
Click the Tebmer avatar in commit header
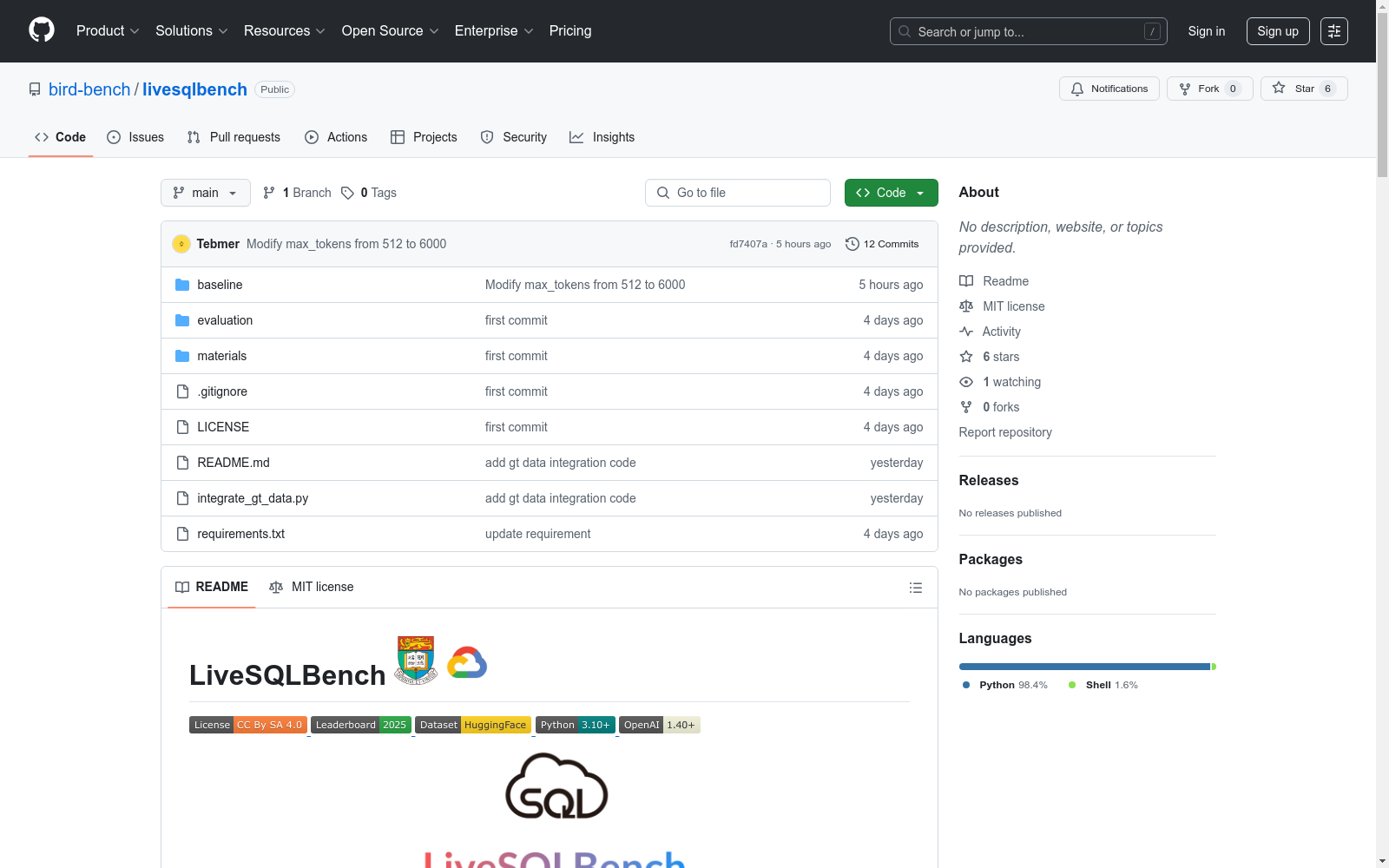[x=181, y=244]
